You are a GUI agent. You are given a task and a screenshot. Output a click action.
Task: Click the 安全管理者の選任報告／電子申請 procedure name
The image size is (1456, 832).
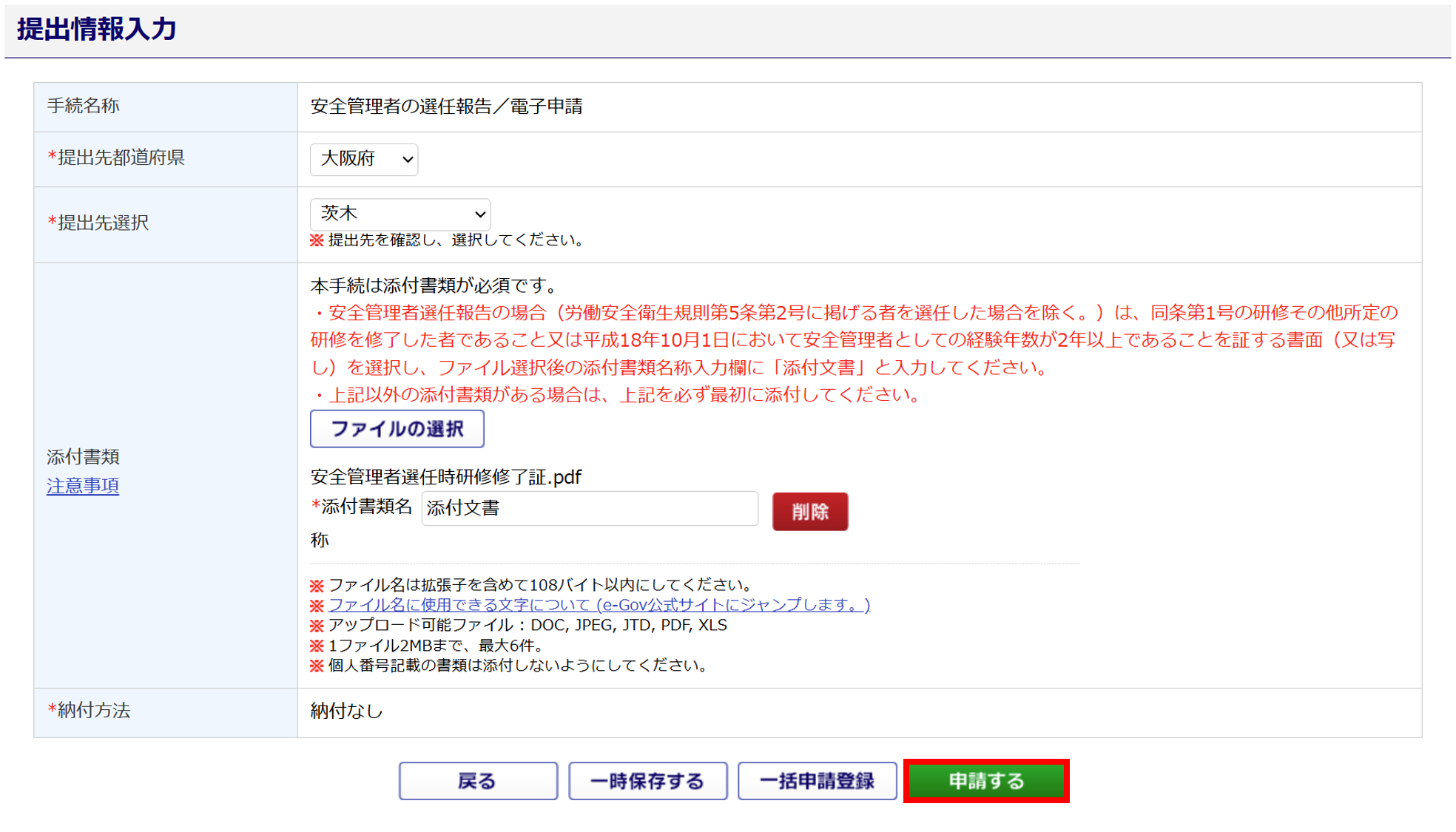pyautogui.click(x=446, y=106)
